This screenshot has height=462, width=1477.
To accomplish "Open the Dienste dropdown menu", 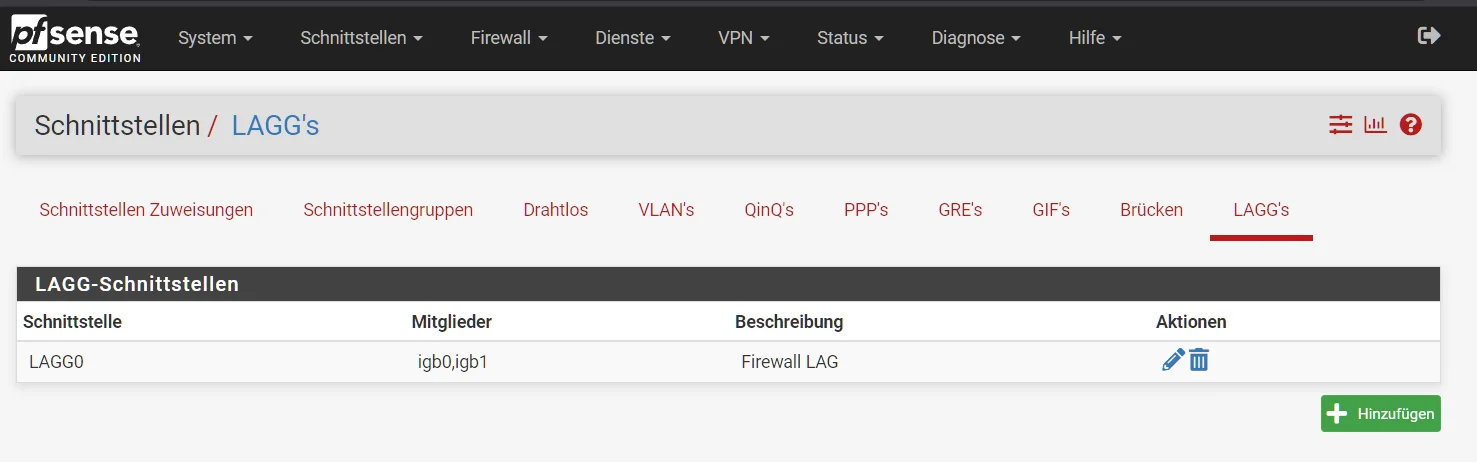I will coord(632,37).
